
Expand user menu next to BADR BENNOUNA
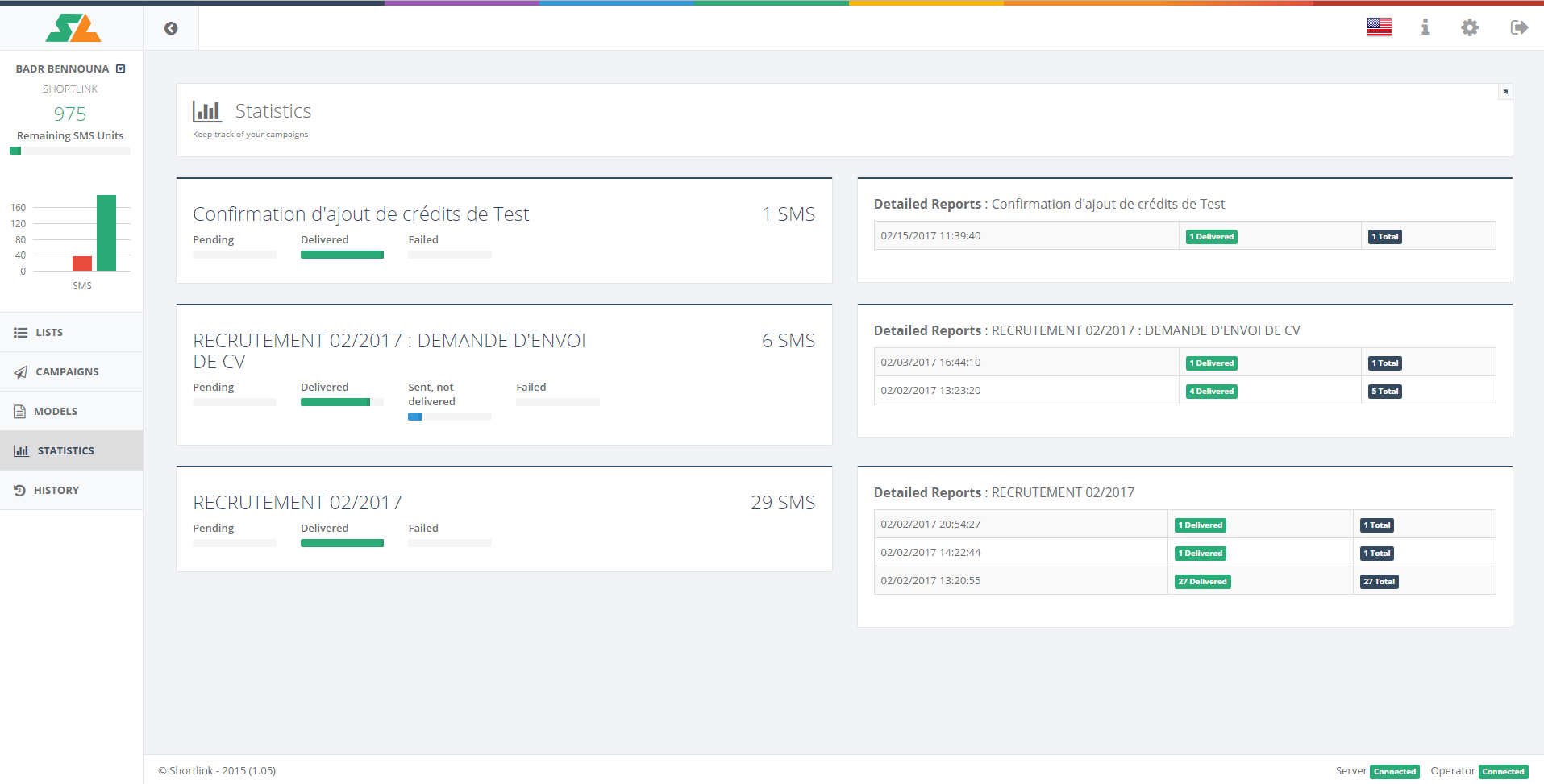[121, 69]
